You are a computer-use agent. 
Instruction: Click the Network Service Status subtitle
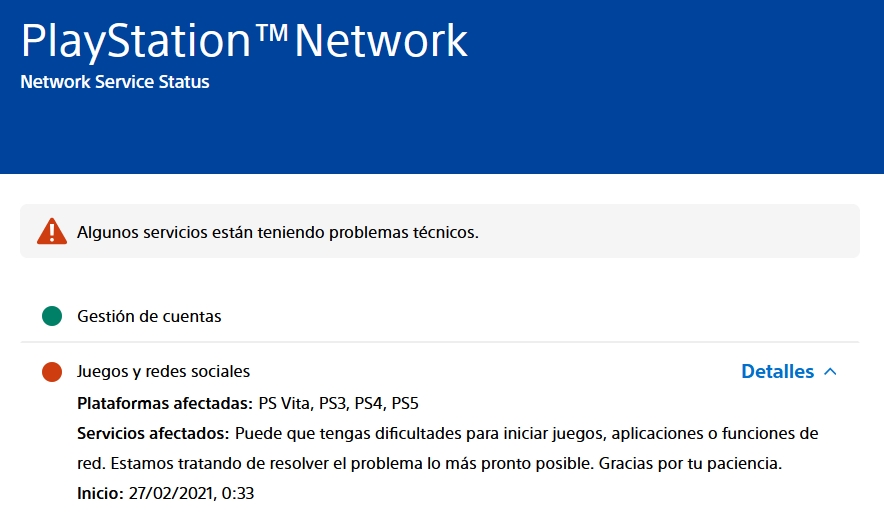[x=115, y=82]
